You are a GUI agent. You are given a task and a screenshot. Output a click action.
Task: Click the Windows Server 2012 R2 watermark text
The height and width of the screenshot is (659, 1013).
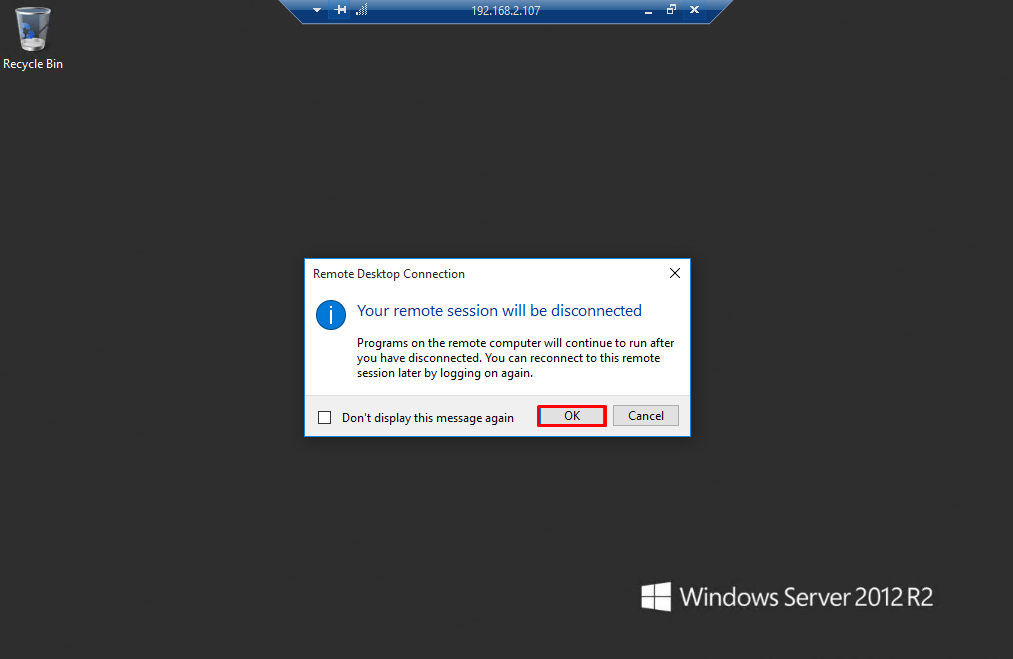806,597
